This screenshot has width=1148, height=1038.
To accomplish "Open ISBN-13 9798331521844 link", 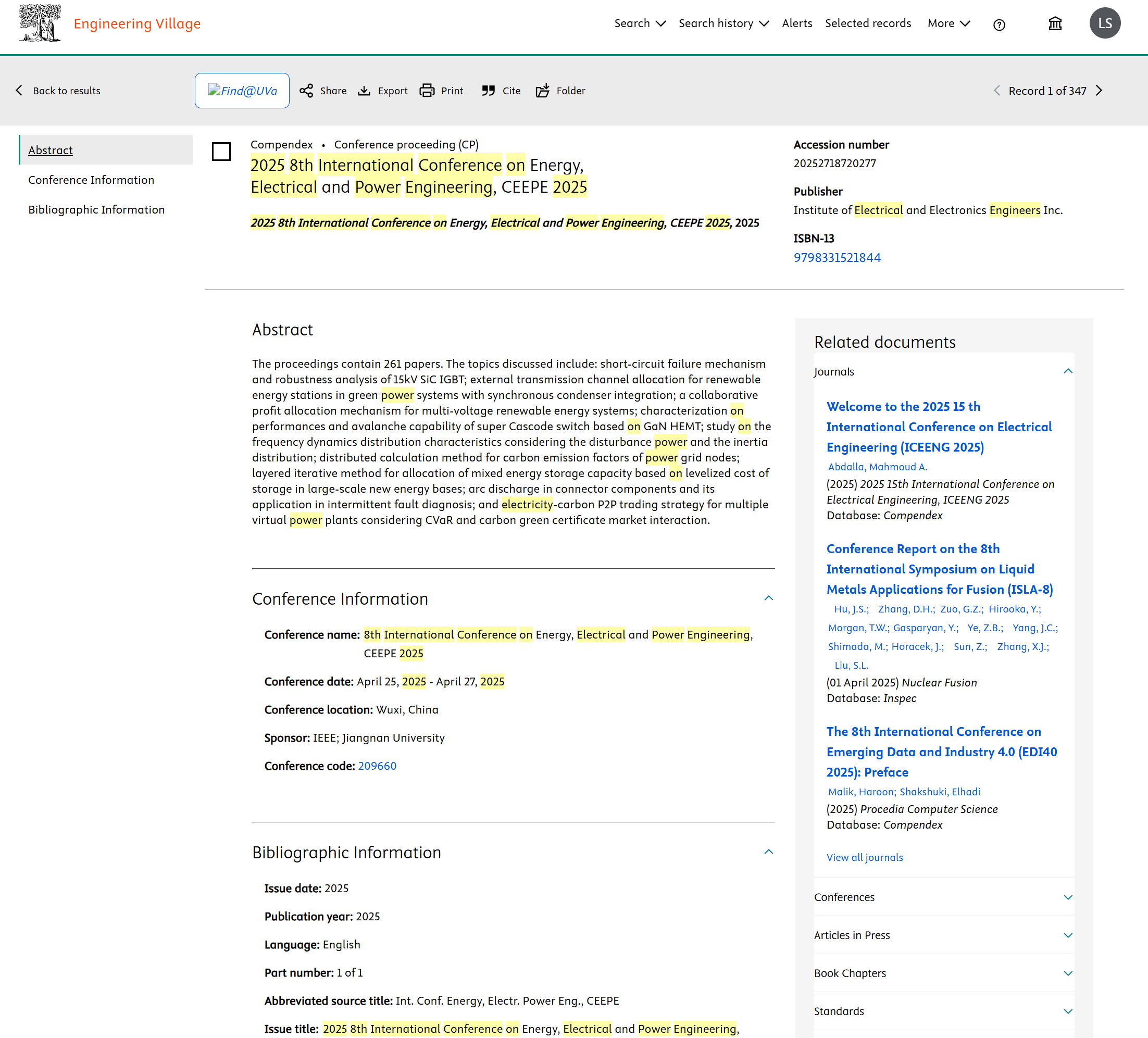I will tap(837, 257).
